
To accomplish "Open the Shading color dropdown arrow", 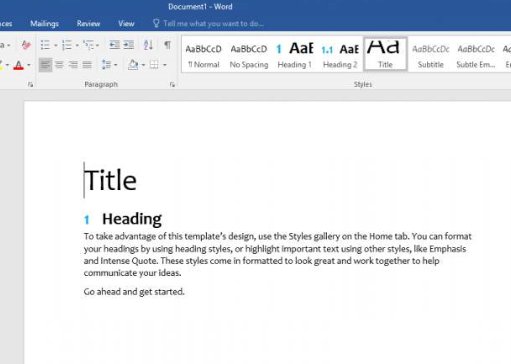I will pyautogui.click(x=143, y=65).
